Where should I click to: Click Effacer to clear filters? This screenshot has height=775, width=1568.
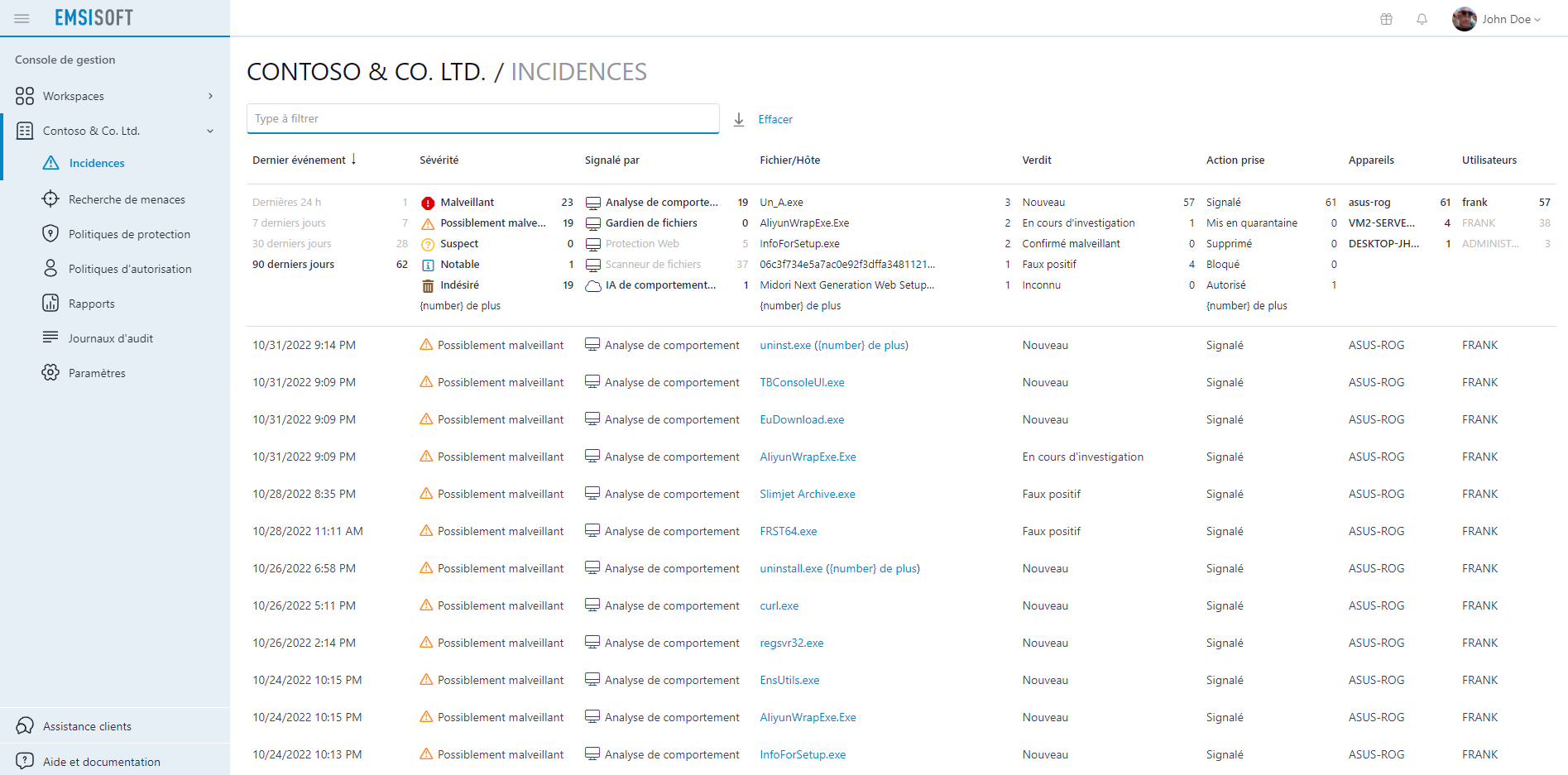[x=775, y=119]
